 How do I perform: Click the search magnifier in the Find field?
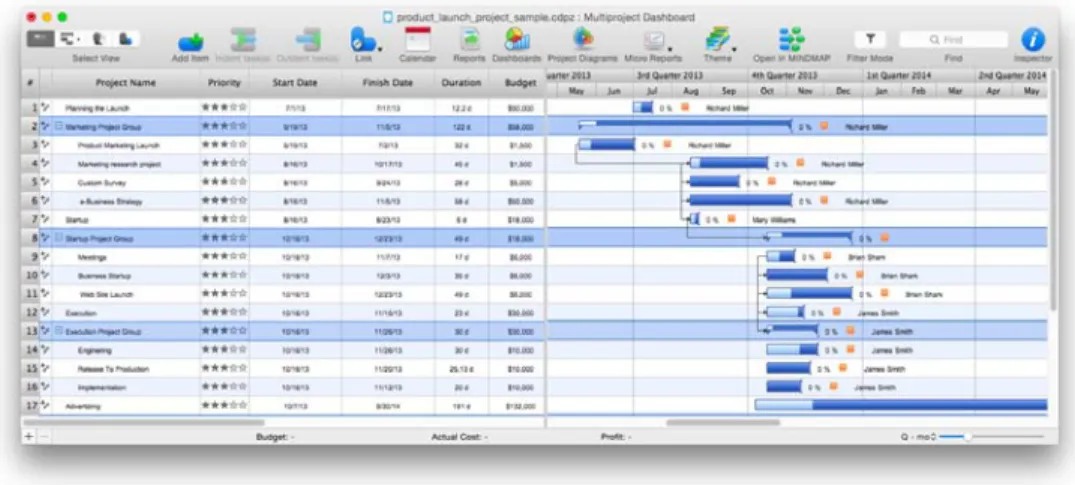pos(934,40)
